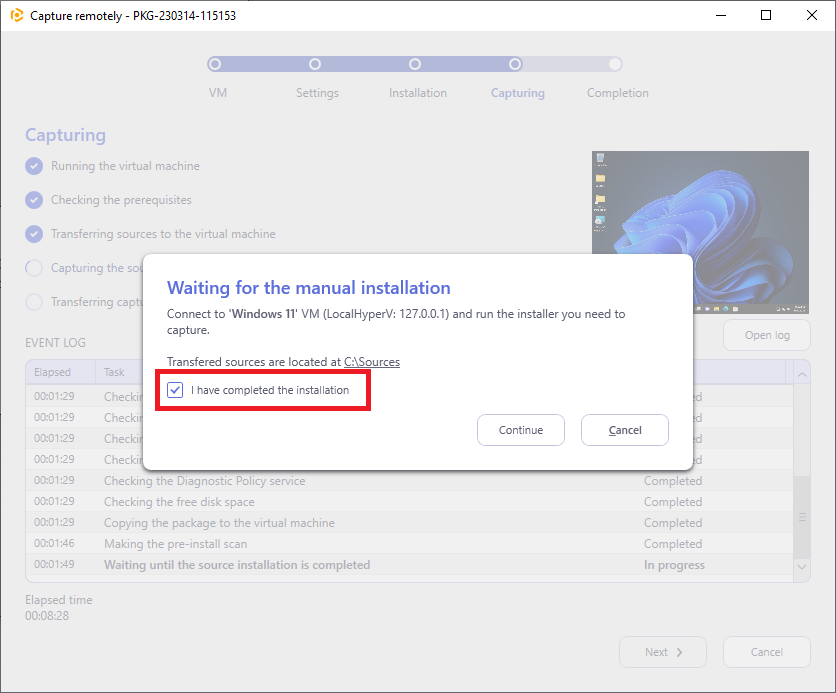836x693 pixels.
Task: Click the empty circle beside Capturing the source step
Action: (x=34, y=268)
